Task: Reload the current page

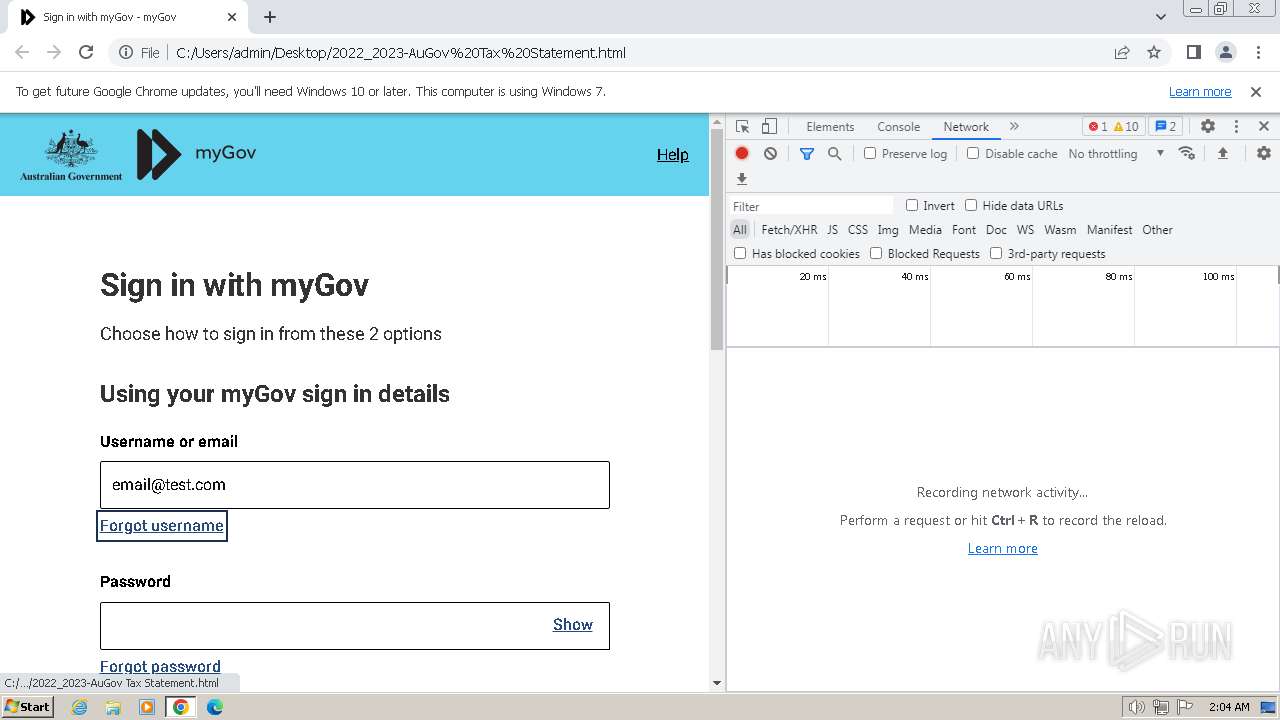Action: (x=86, y=53)
